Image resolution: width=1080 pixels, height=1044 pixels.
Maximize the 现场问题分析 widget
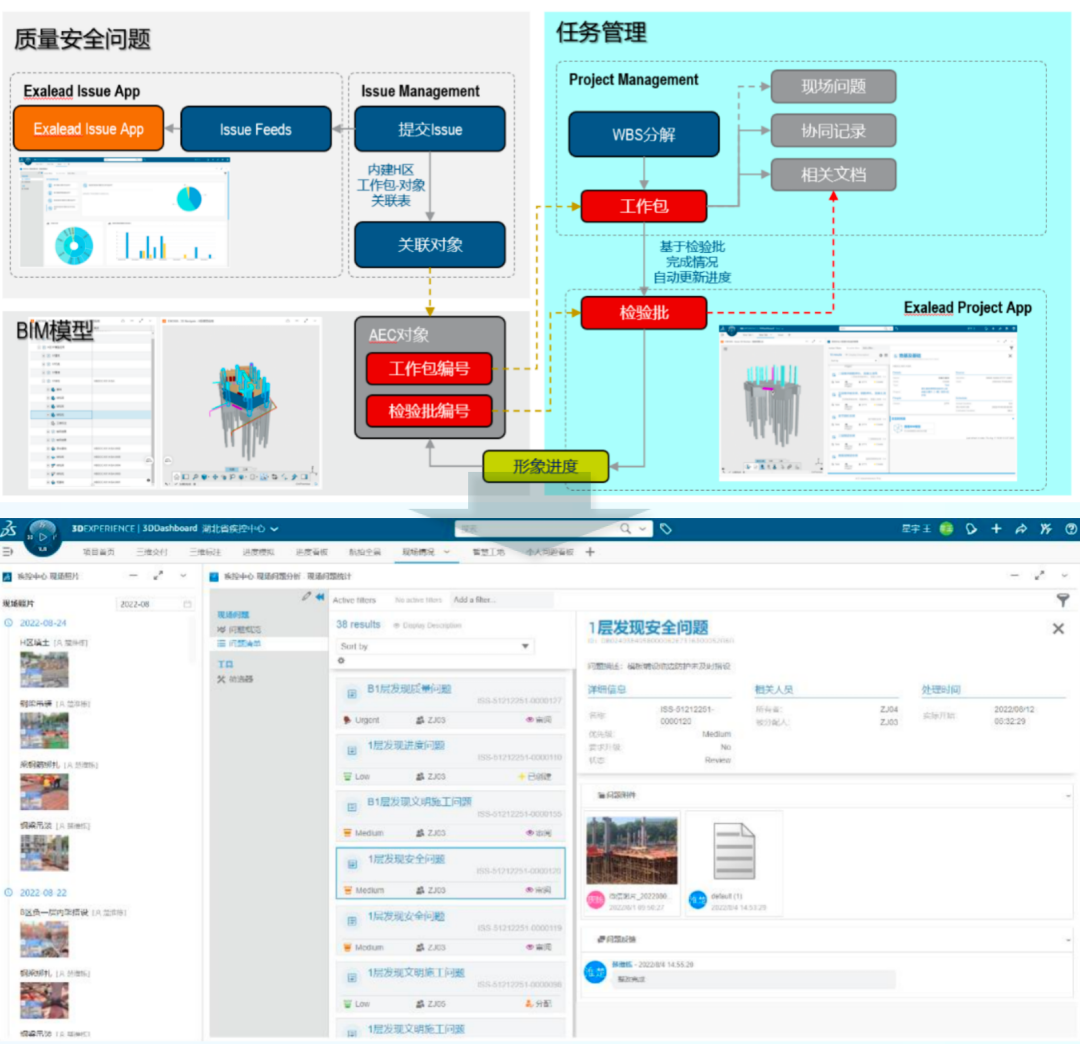pyautogui.click(x=1039, y=576)
